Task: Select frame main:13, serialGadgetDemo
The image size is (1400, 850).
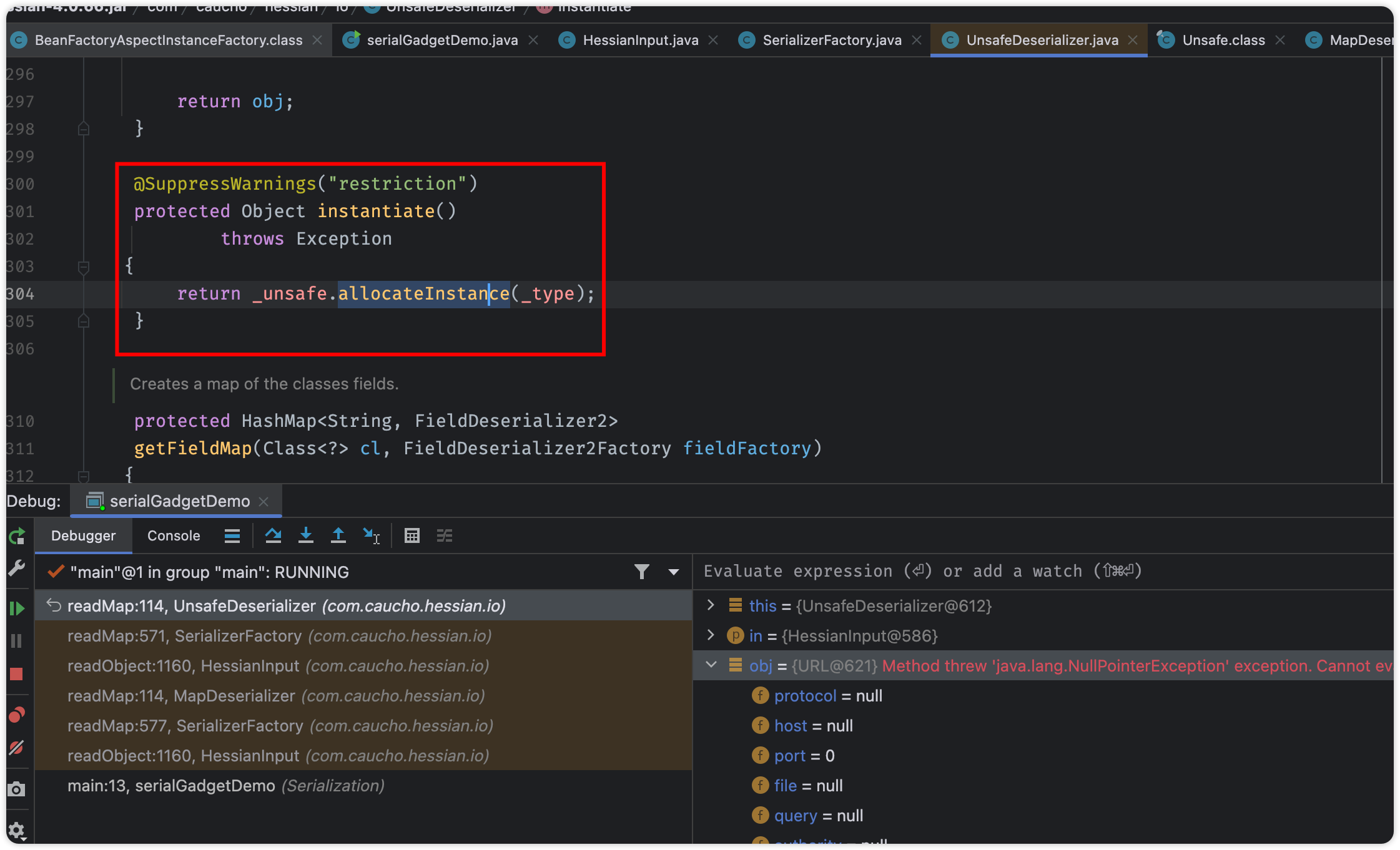Action: (363, 785)
